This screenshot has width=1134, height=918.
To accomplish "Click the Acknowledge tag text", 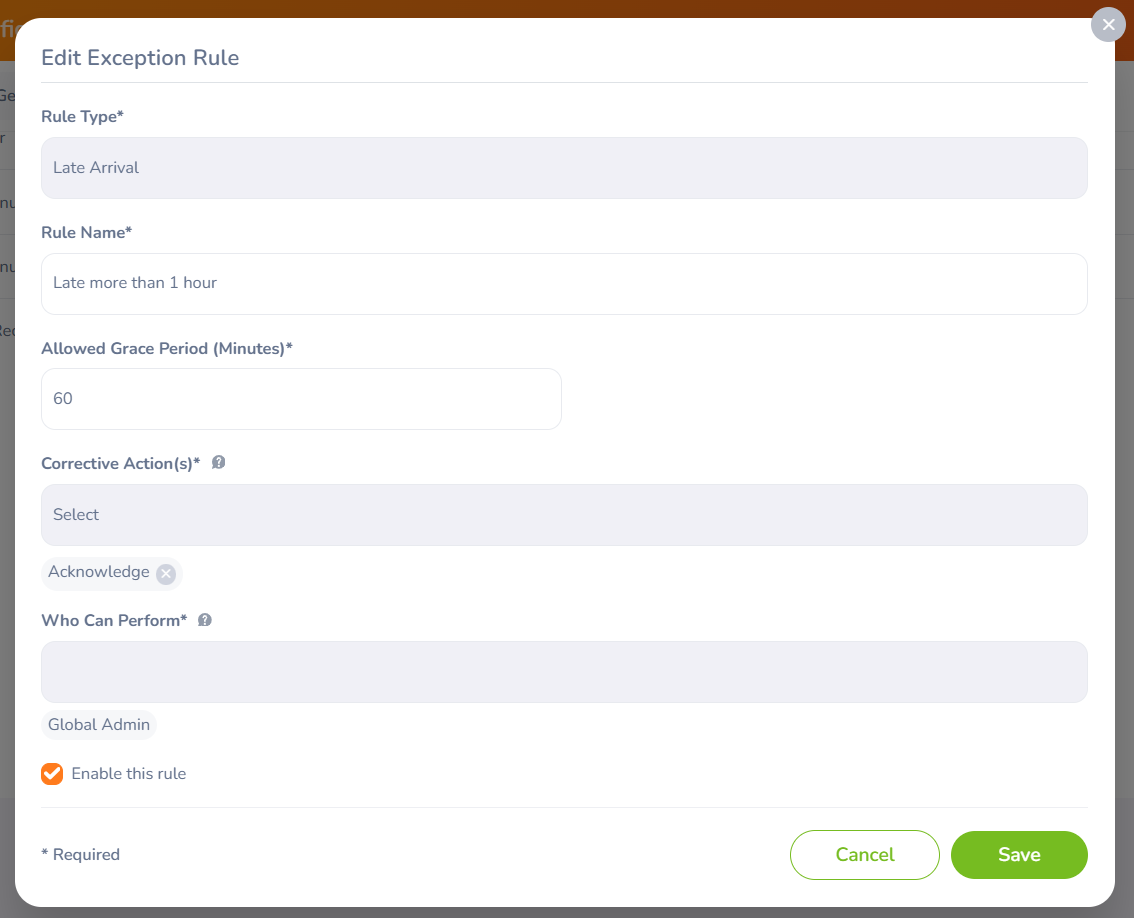I will 98,572.
